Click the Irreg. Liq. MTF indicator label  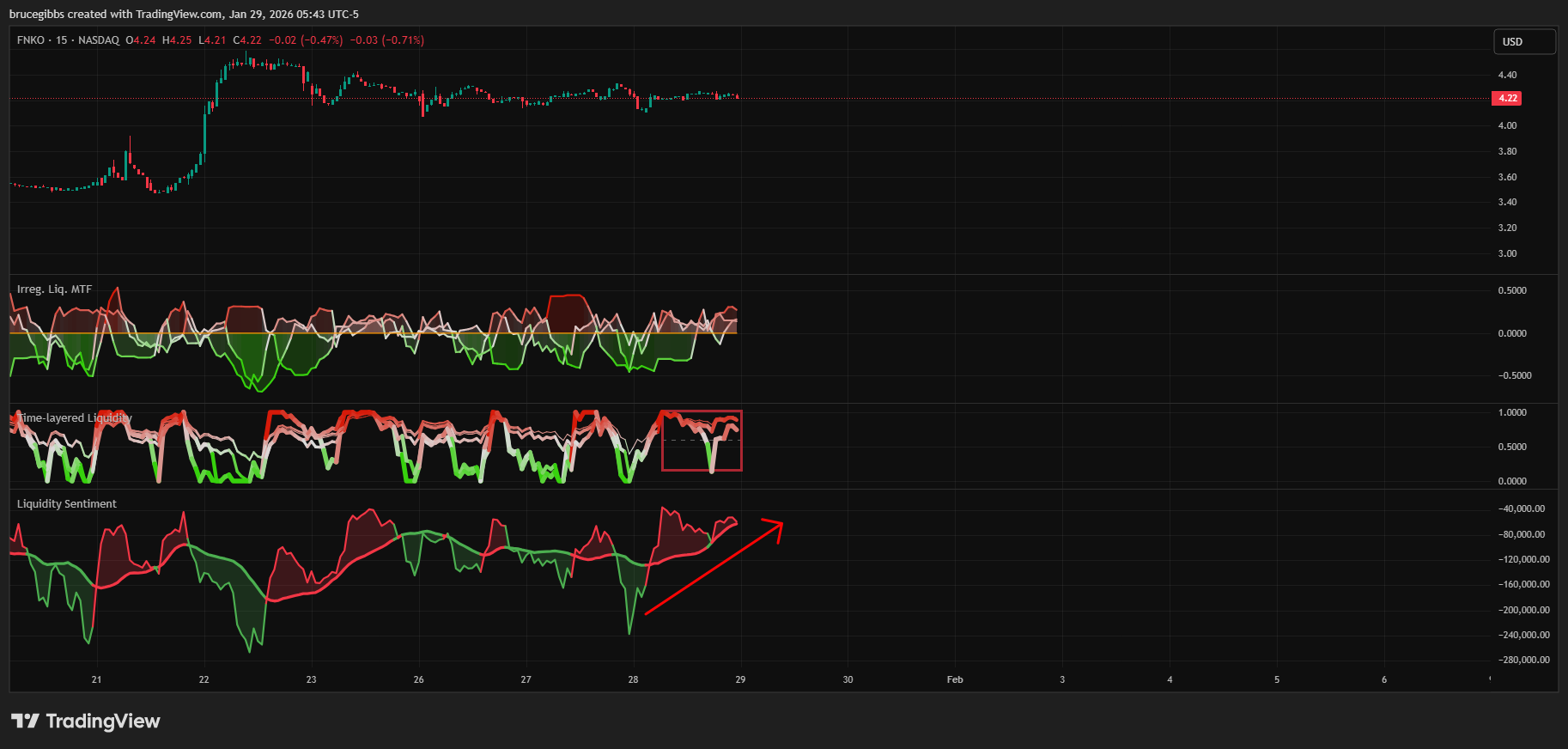coord(54,289)
